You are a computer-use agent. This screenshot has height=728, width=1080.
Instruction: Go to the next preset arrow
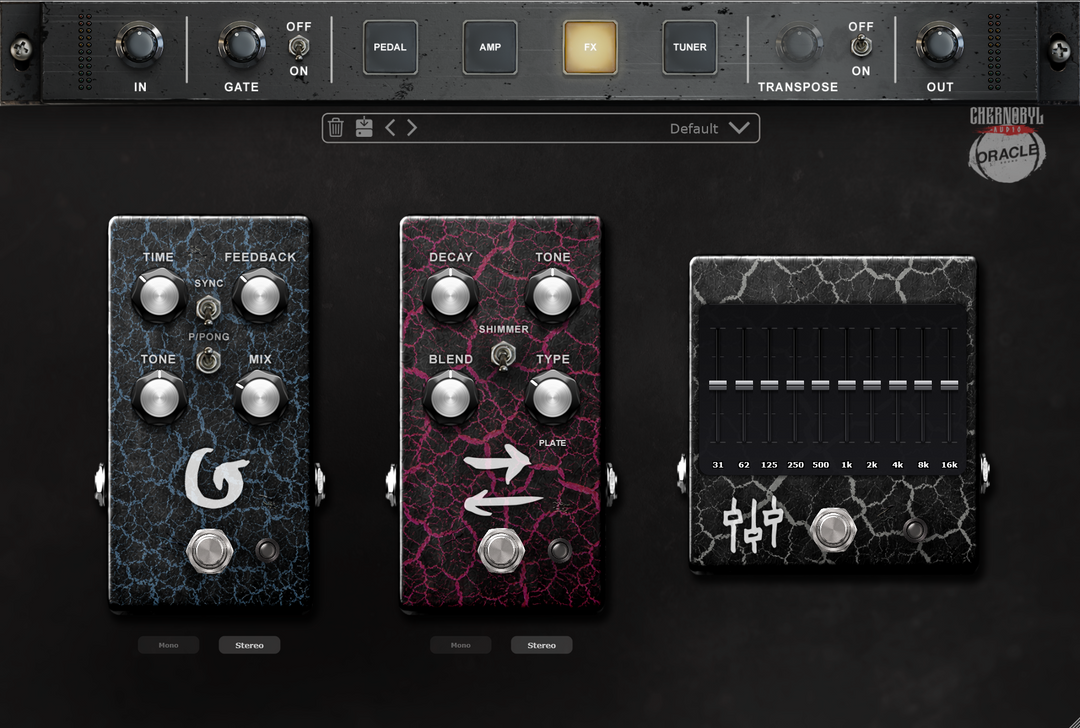point(412,127)
